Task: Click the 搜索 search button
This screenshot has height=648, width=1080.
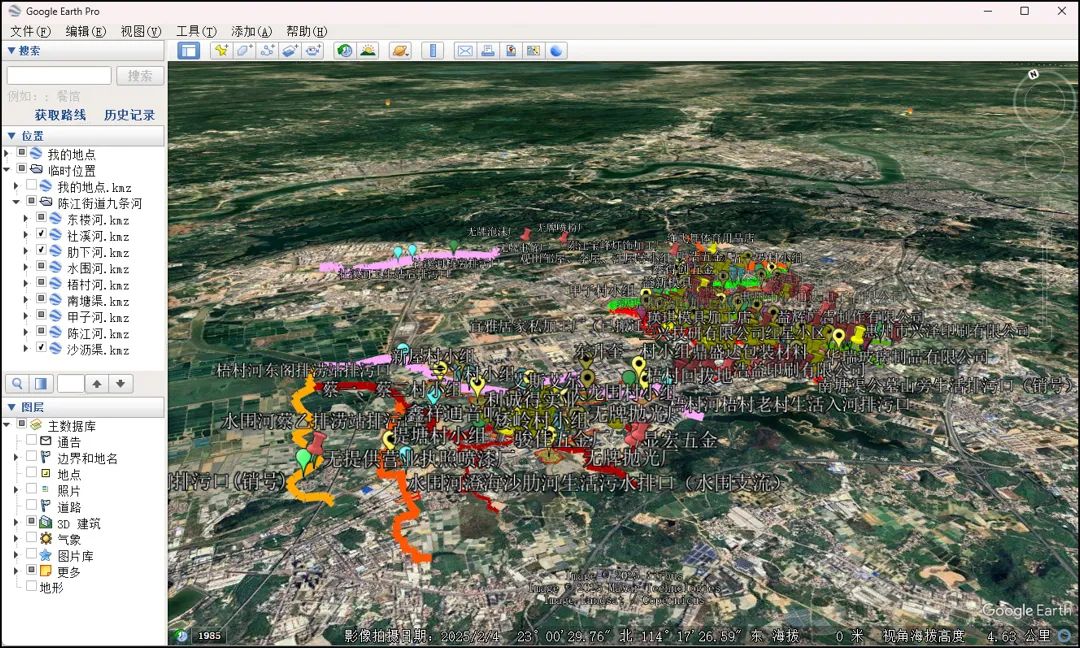Action: [x=140, y=76]
